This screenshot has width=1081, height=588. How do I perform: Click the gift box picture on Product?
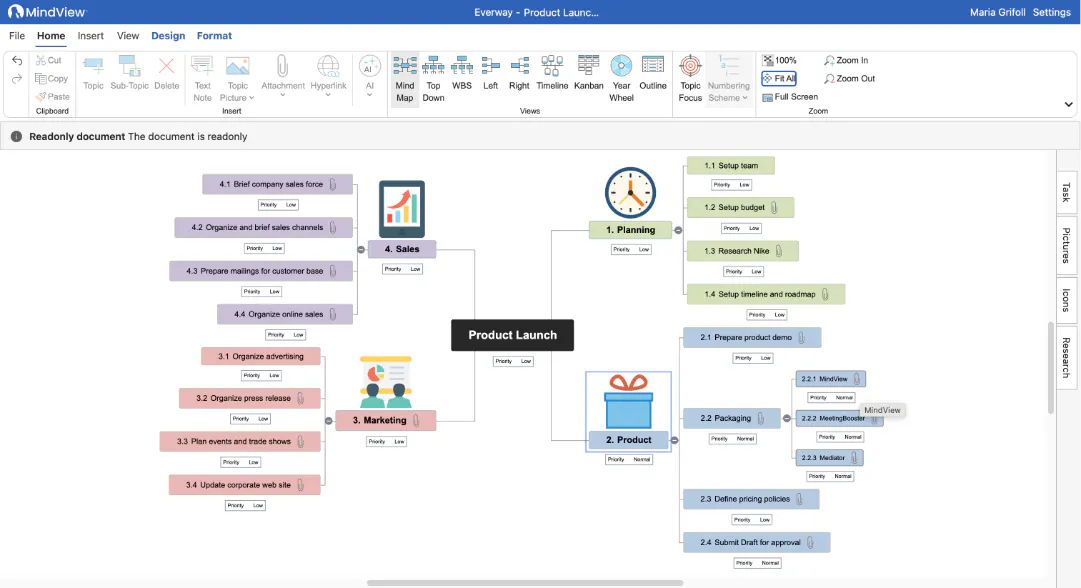[628, 402]
